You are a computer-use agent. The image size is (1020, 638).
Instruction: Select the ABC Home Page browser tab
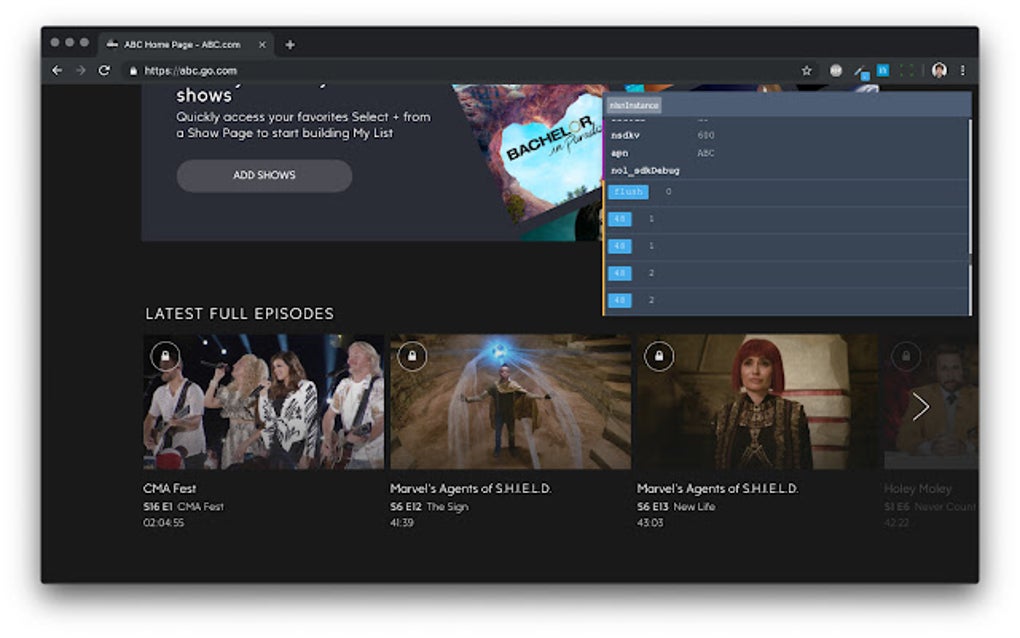[180, 45]
